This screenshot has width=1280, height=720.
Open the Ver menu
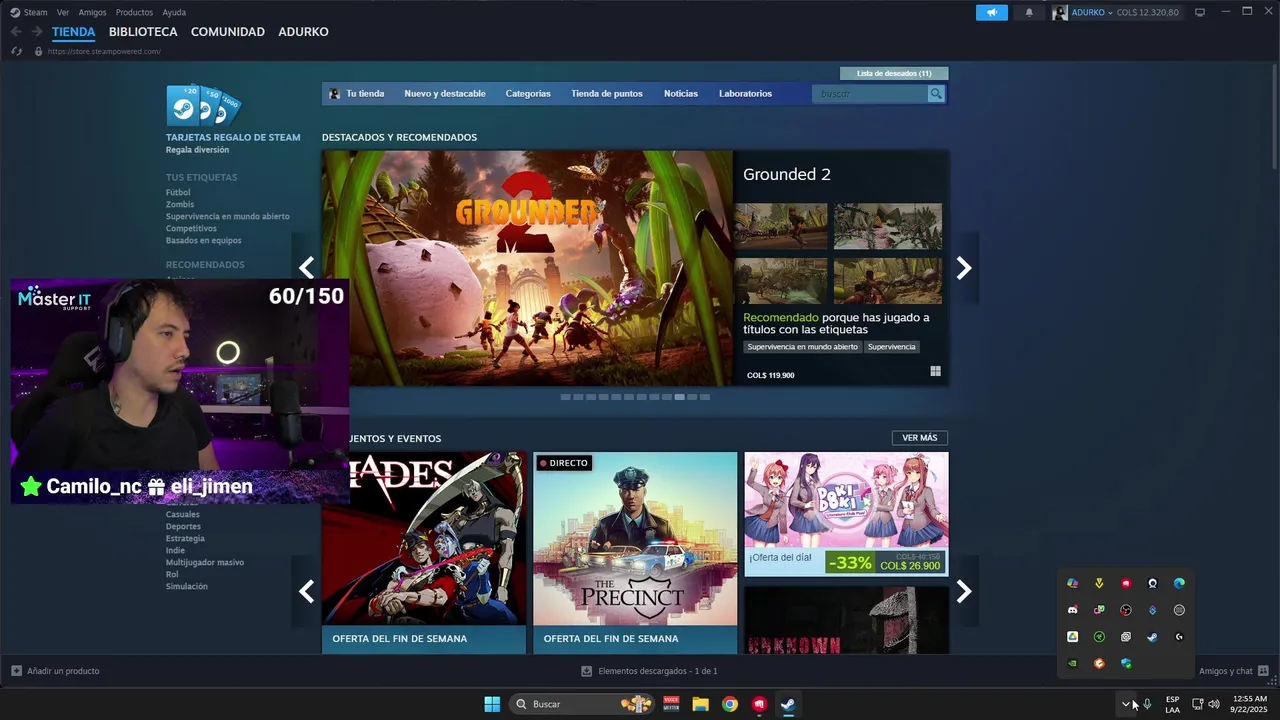(x=63, y=12)
